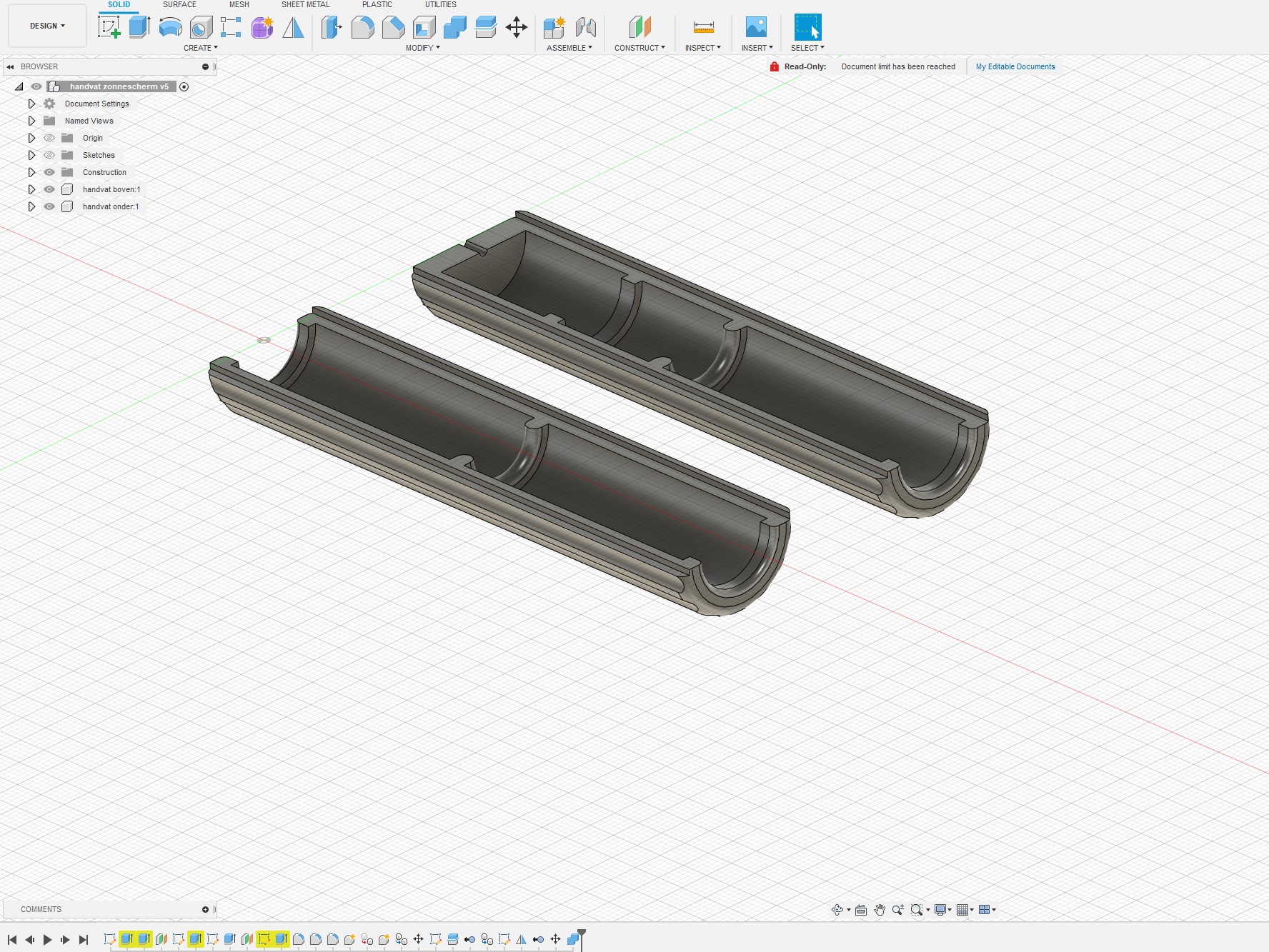Expand the handvat boven:1 node
This screenshot has height=952, width=1269.
(x=31, y=189)
